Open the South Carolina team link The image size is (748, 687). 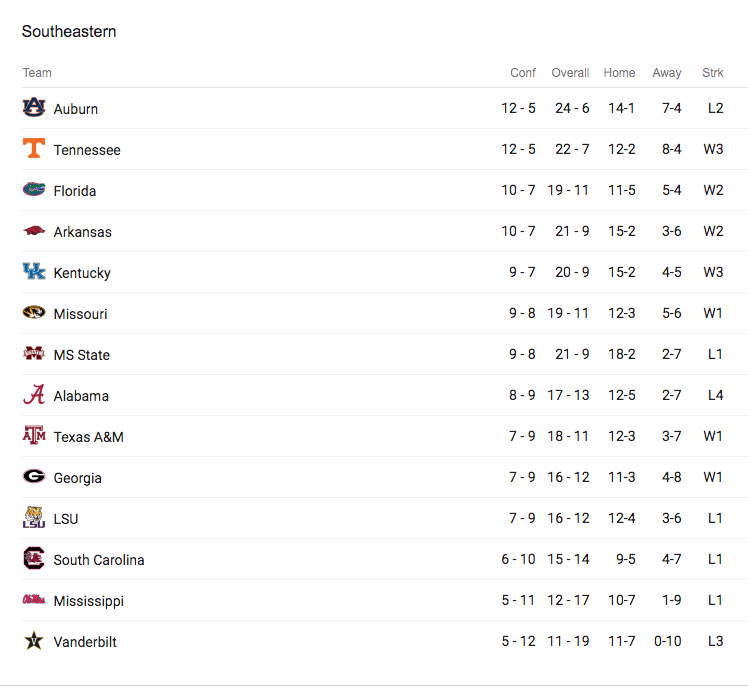tap(99, 560)
